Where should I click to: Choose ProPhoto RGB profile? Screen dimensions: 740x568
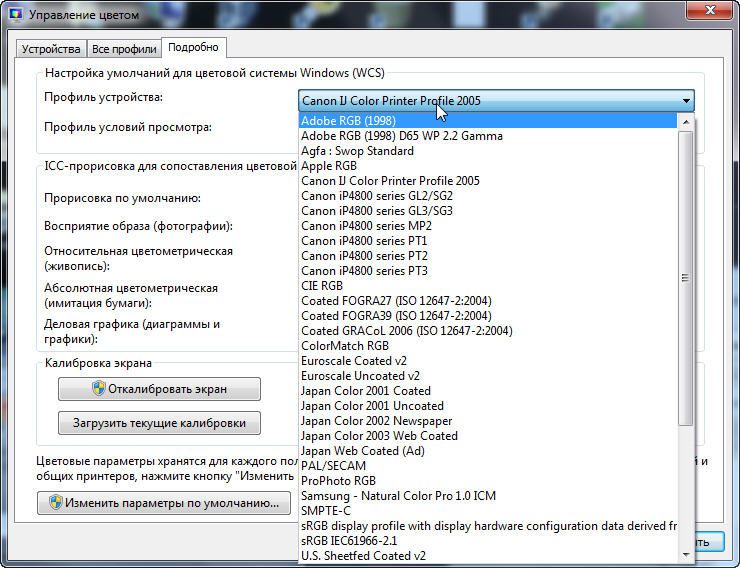click(488, 481)
